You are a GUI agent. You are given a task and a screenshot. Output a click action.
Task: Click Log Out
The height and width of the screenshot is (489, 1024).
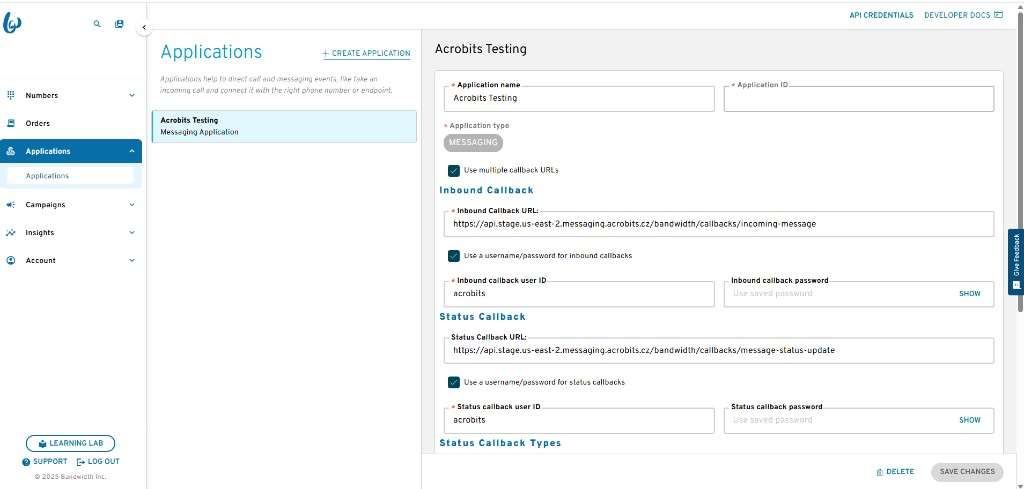click(98, 462)
